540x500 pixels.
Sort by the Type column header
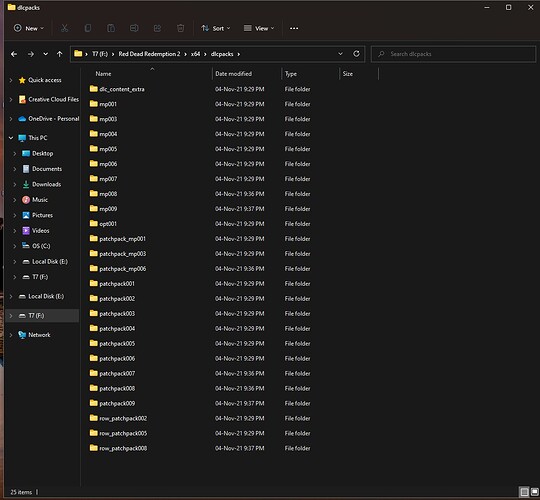(291, 74)
